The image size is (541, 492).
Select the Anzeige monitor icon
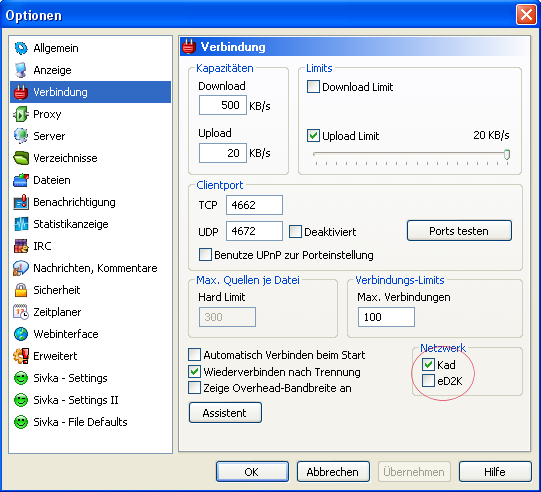21,70
